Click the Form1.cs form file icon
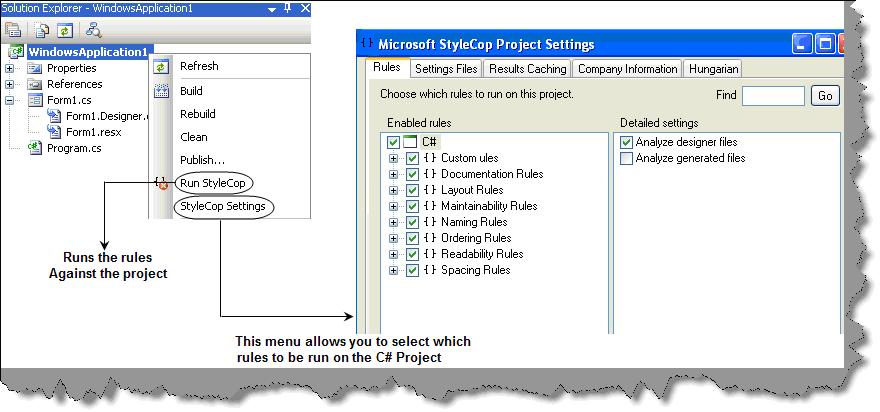The width and height of the screenshot is (880, 412). point(35,100)
